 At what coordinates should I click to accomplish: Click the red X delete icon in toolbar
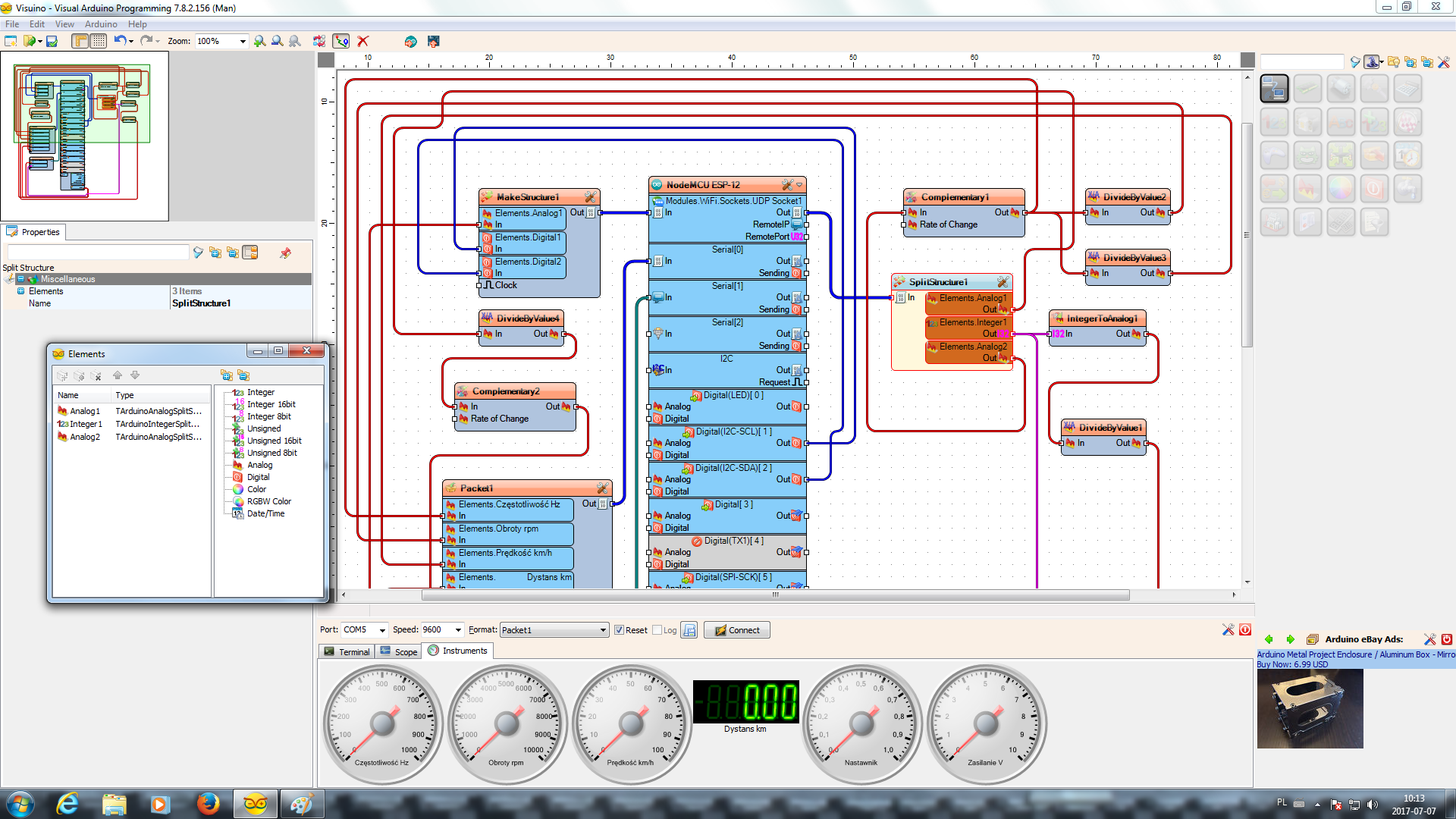pyautogui.click(x=363, y=41)
